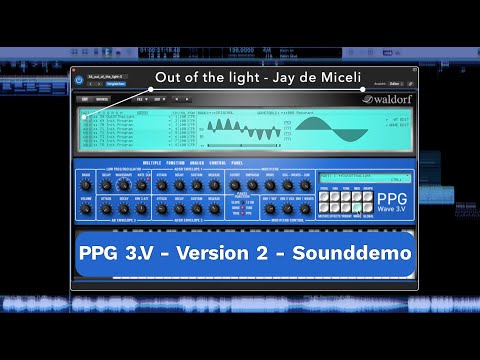Click the SUB knob in Modifiers
The image size is (480, 360).
305,185
